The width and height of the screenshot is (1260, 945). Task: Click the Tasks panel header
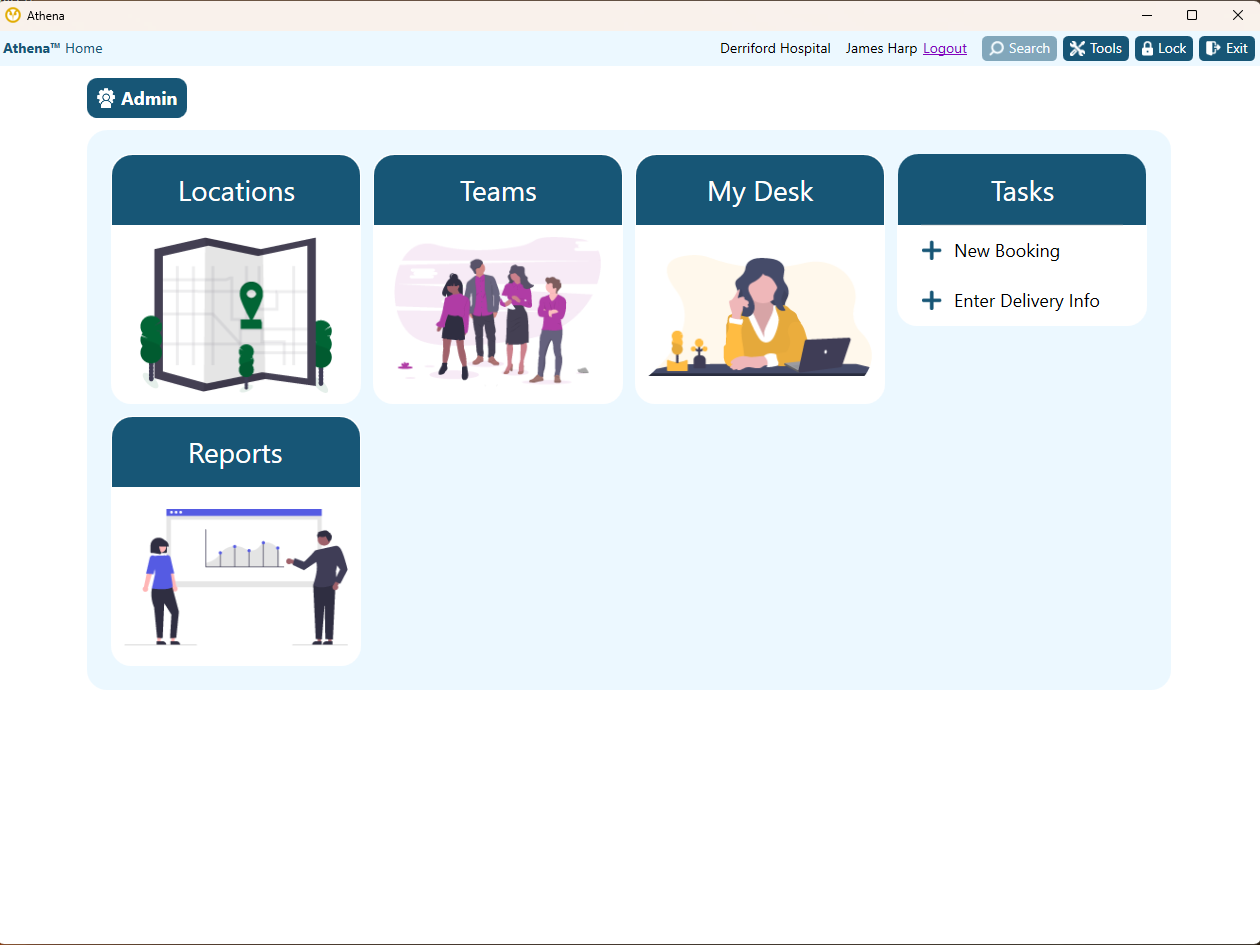1022,190
